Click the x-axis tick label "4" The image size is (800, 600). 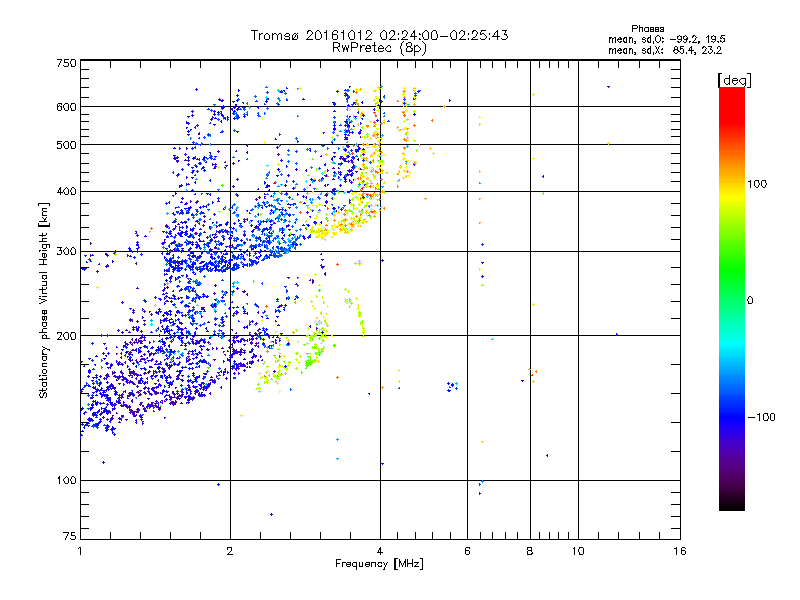[380, 551]
